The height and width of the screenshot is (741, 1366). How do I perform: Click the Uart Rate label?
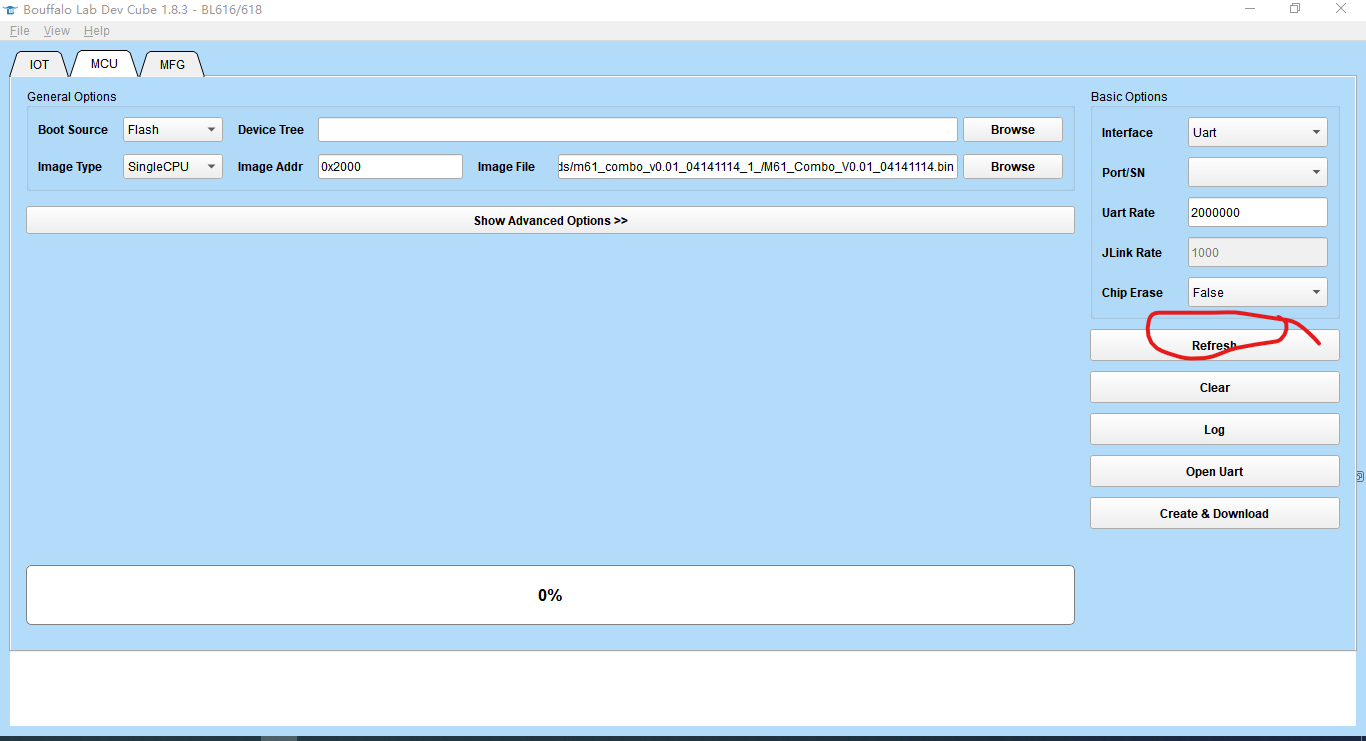click(x=1128, y=213)
